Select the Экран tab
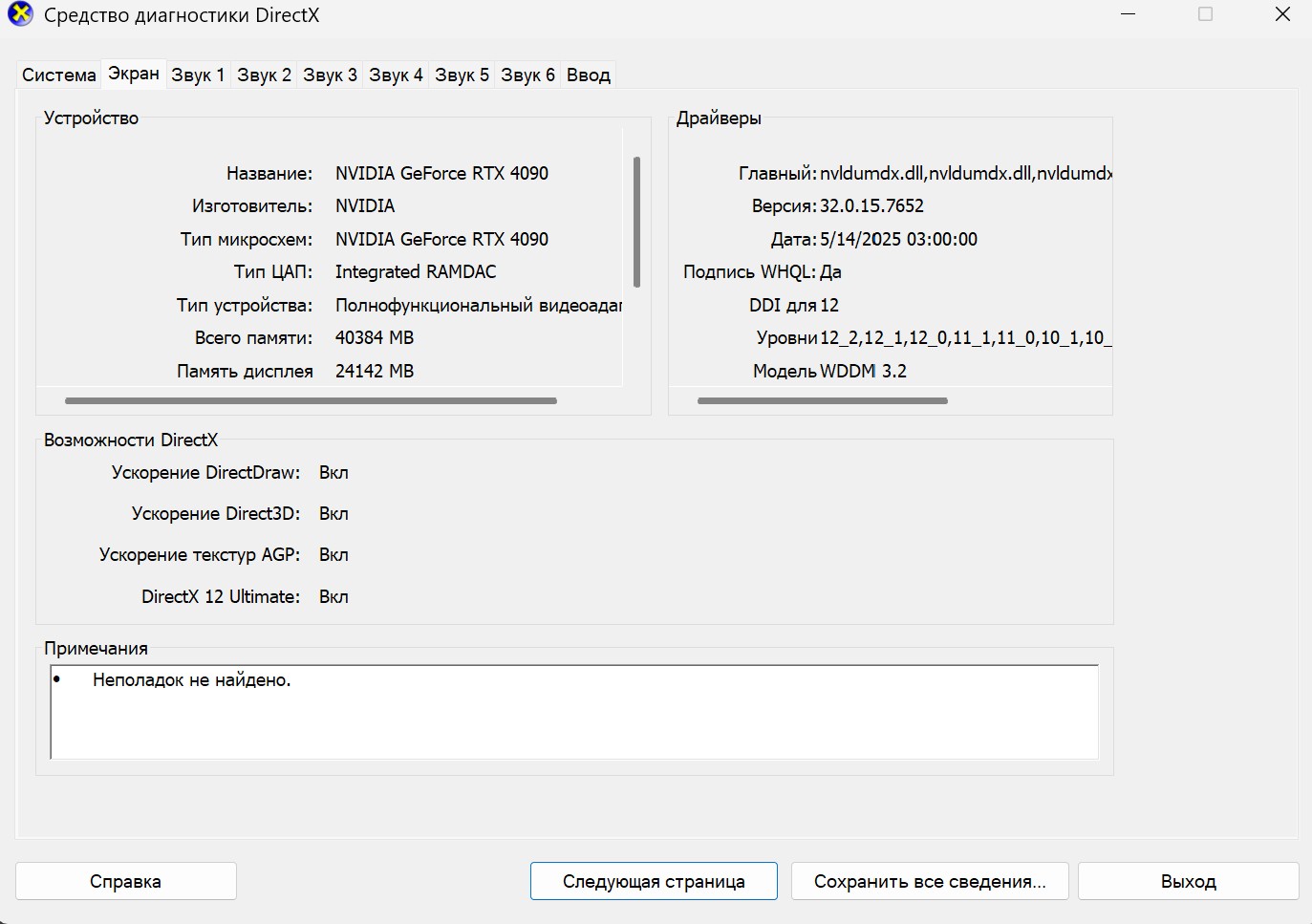The image size is (1312, 924). pos(134,74)
